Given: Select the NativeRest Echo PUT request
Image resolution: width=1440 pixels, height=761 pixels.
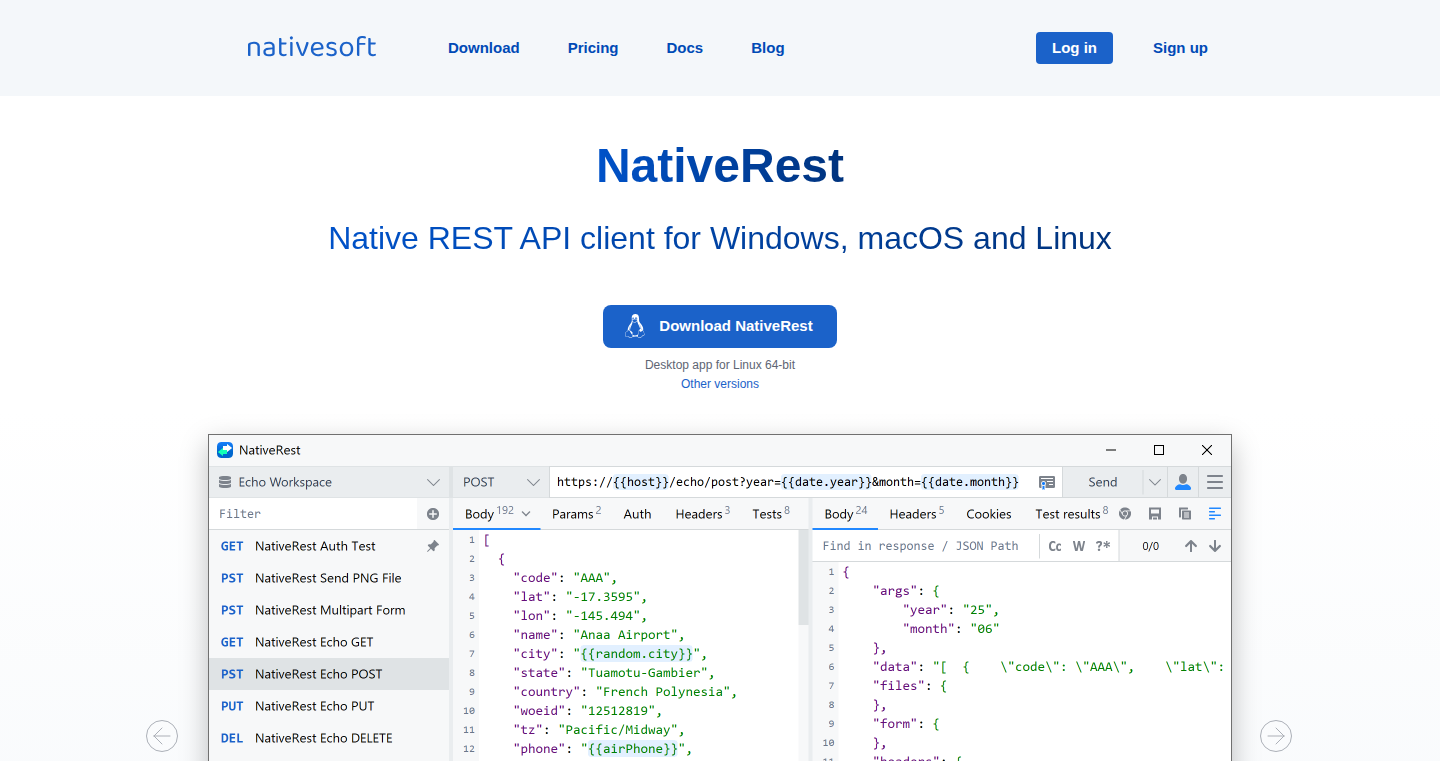Looking at the screenshot, I should point(330,706).
